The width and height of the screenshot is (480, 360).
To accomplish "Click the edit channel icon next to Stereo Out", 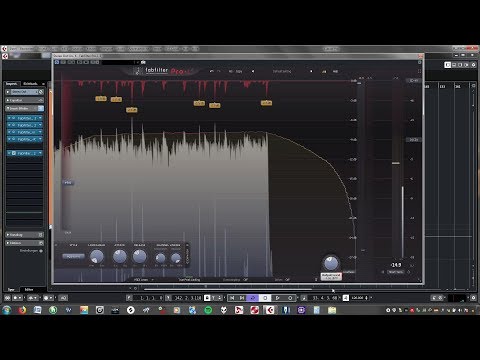I will click(41, 92).
